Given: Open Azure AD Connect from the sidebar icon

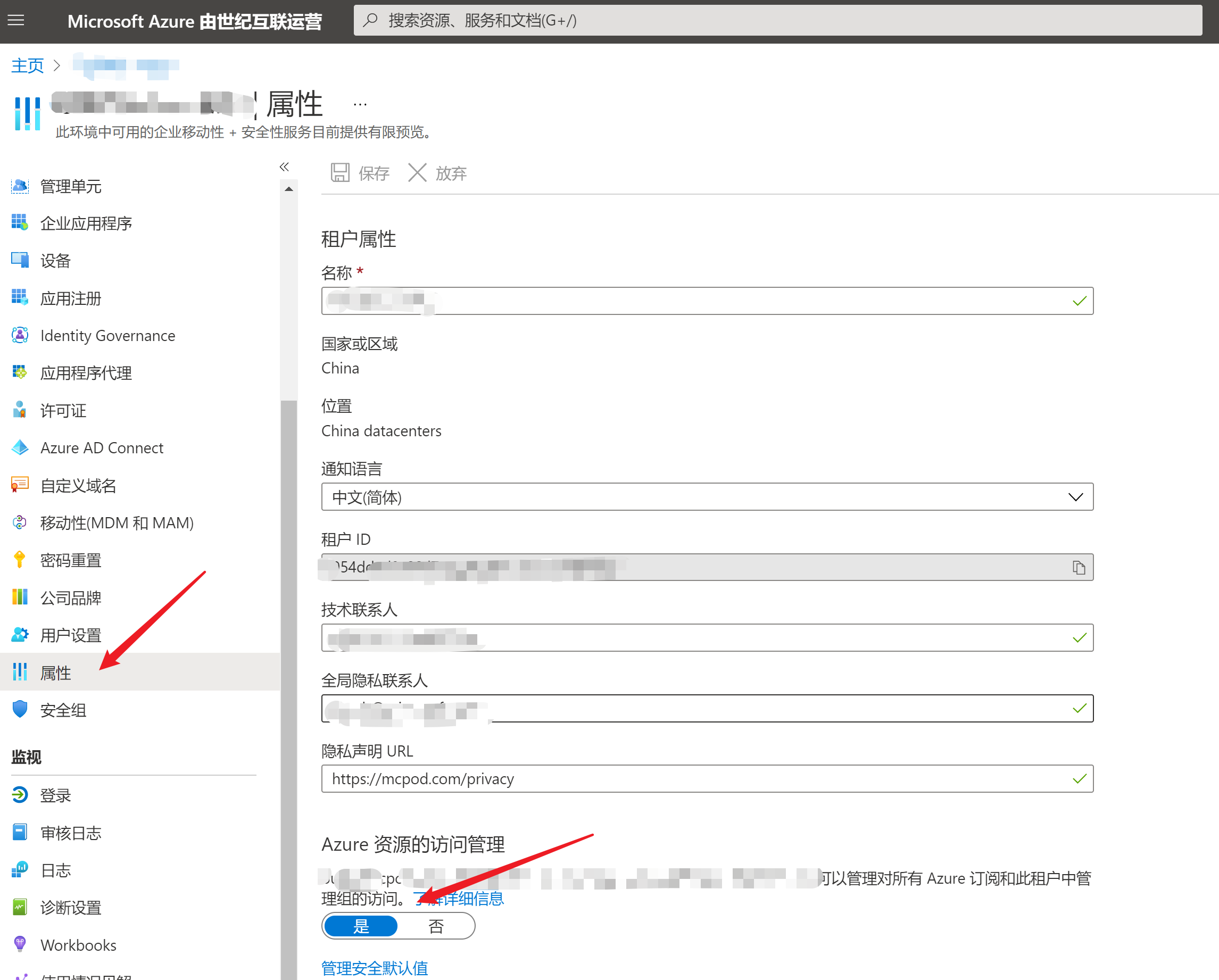Looking at the screenshot, I should click(20, 448).
